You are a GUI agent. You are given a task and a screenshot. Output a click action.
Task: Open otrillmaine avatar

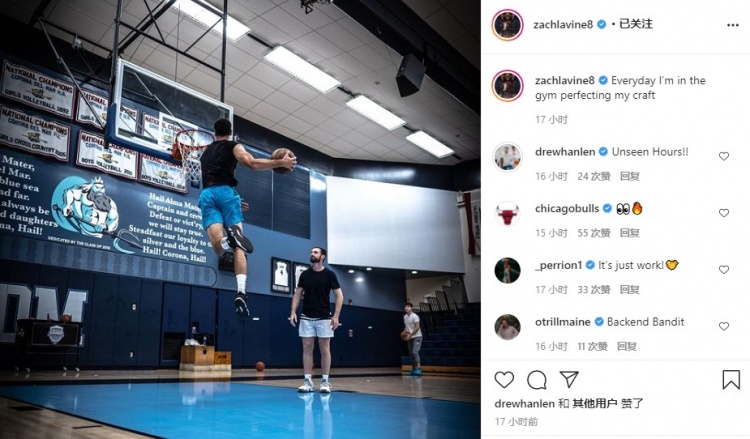pyautogui.click(x=507, y=327)
